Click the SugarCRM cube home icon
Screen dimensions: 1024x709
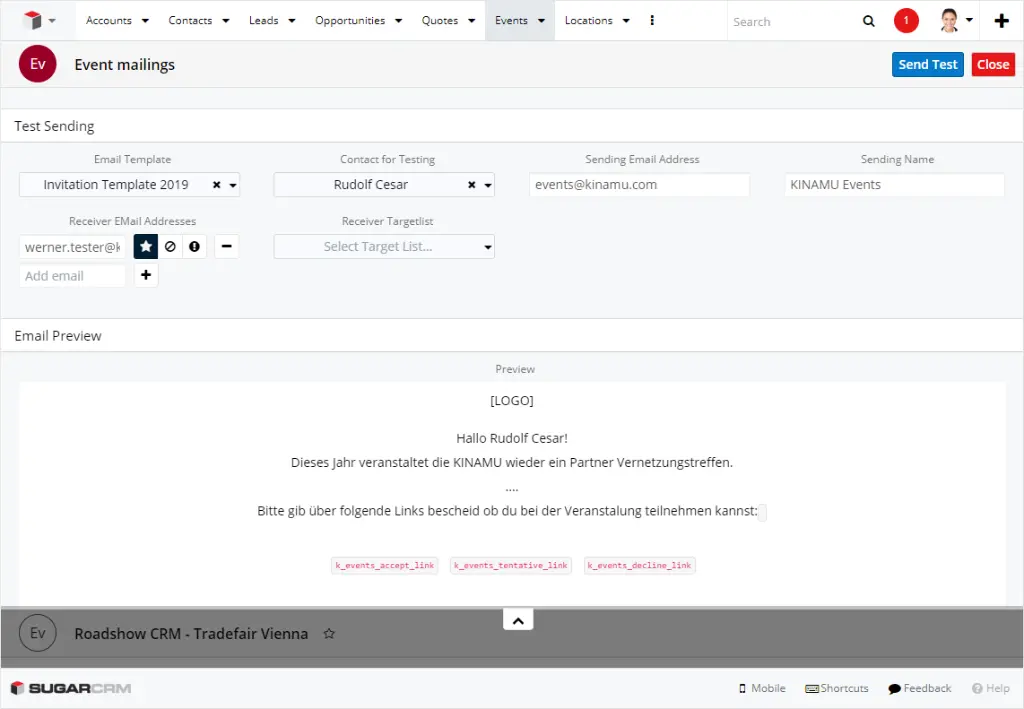(x=33, y=21)
